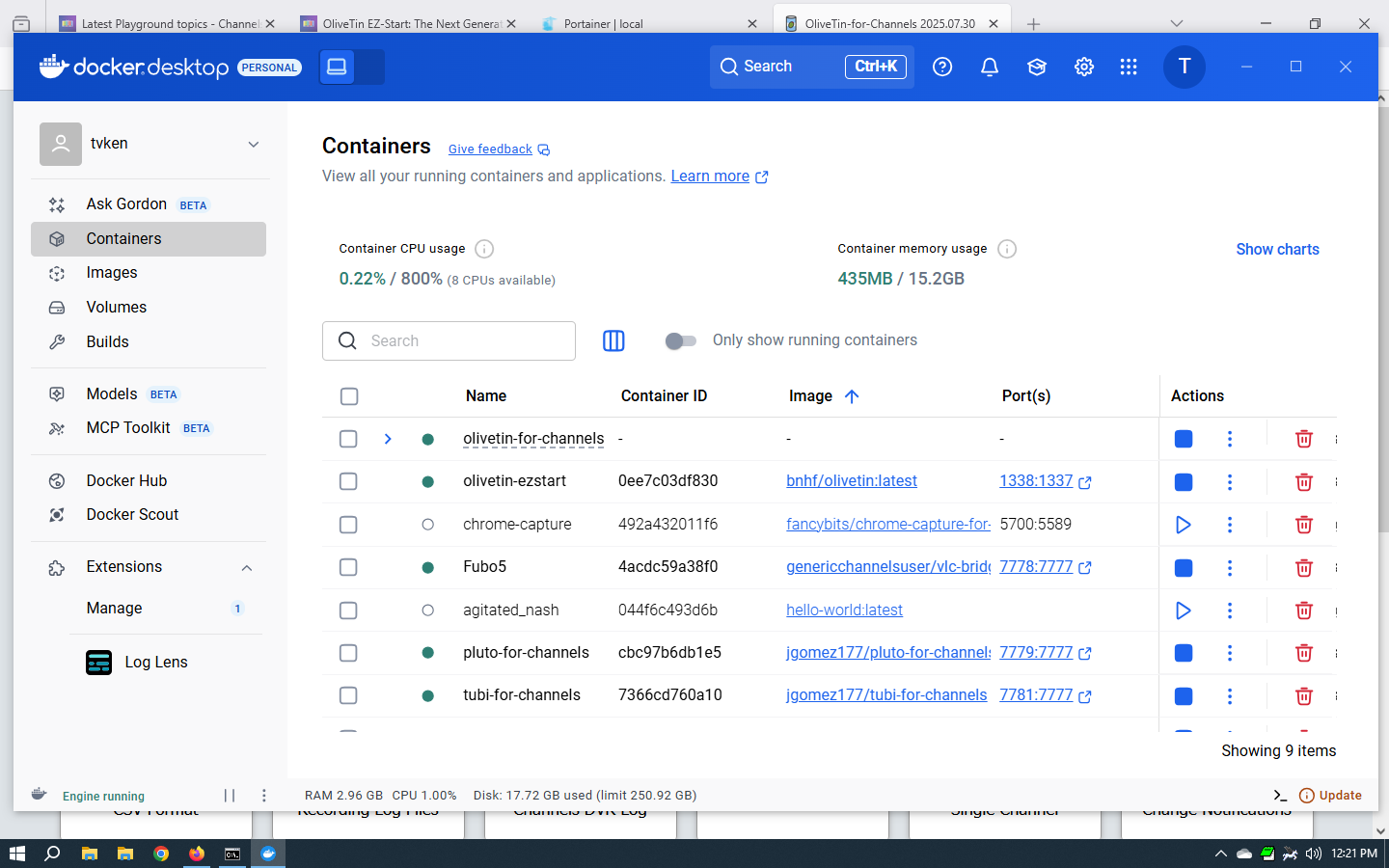Select all containers with header checkbox
This screenshot has width=1389, height=868.
point(349,396)
